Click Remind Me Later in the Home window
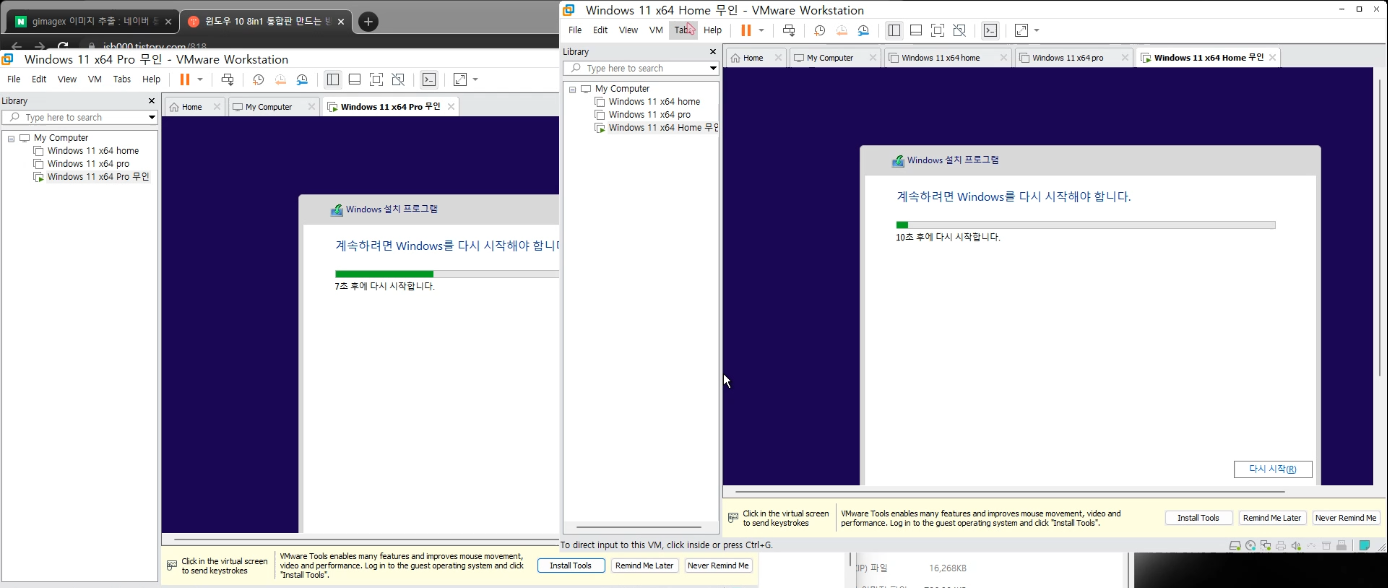Screen dimensions: 1388x588 pos(1272,518)
